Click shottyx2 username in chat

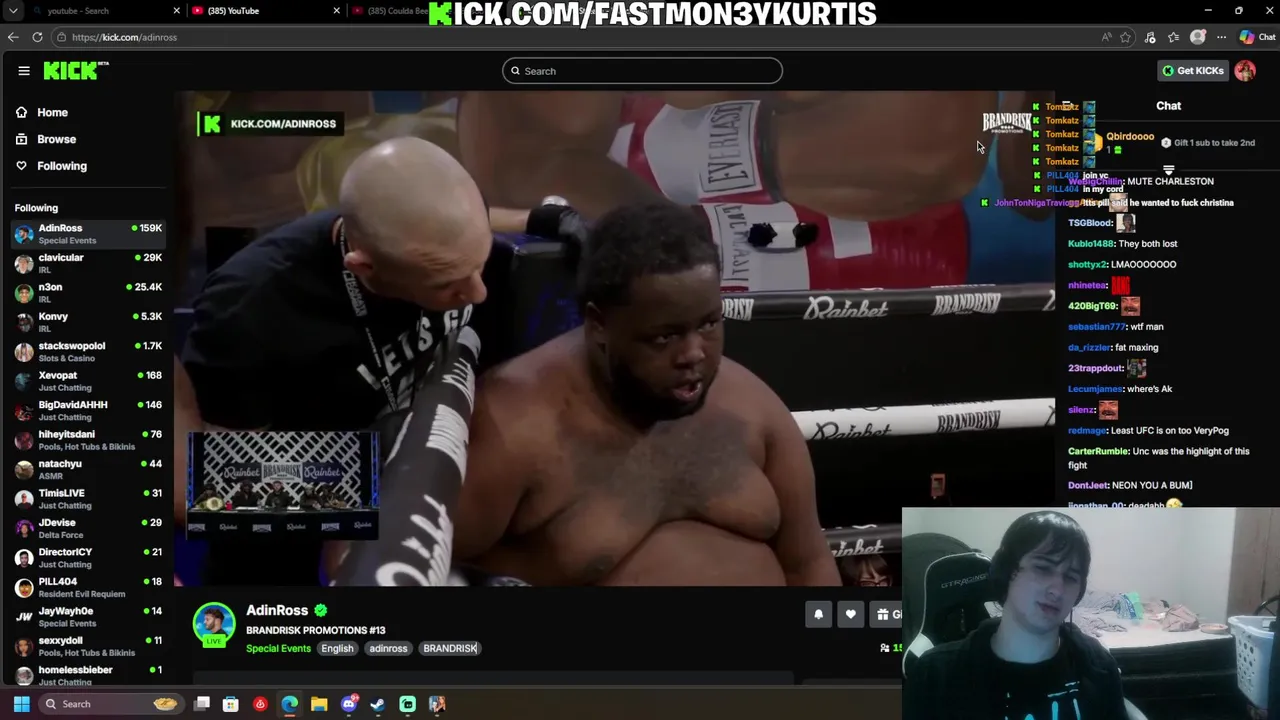pyautogui.click(x=1087, y=265)
